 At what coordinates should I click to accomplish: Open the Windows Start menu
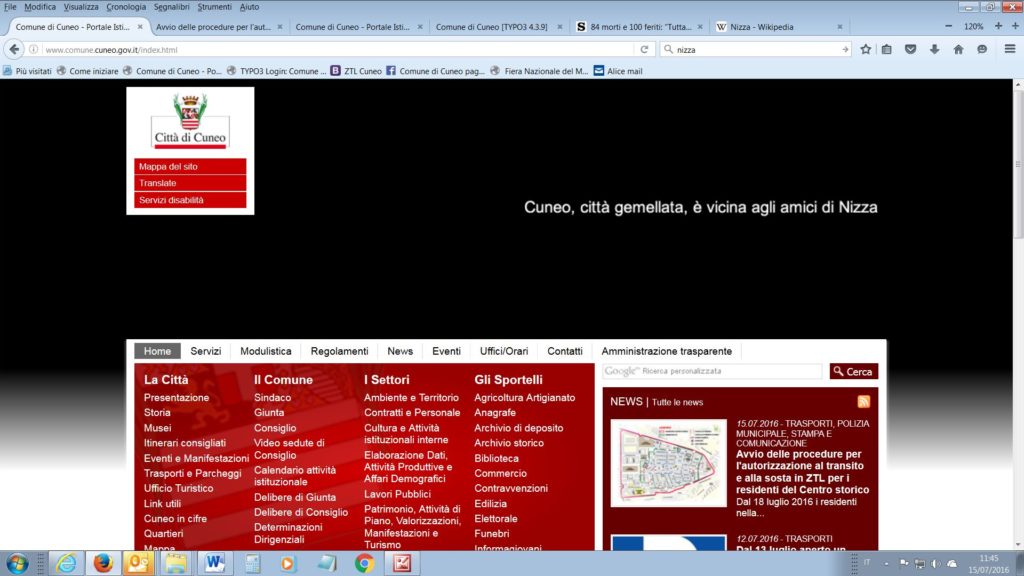[x=17, y=563]
